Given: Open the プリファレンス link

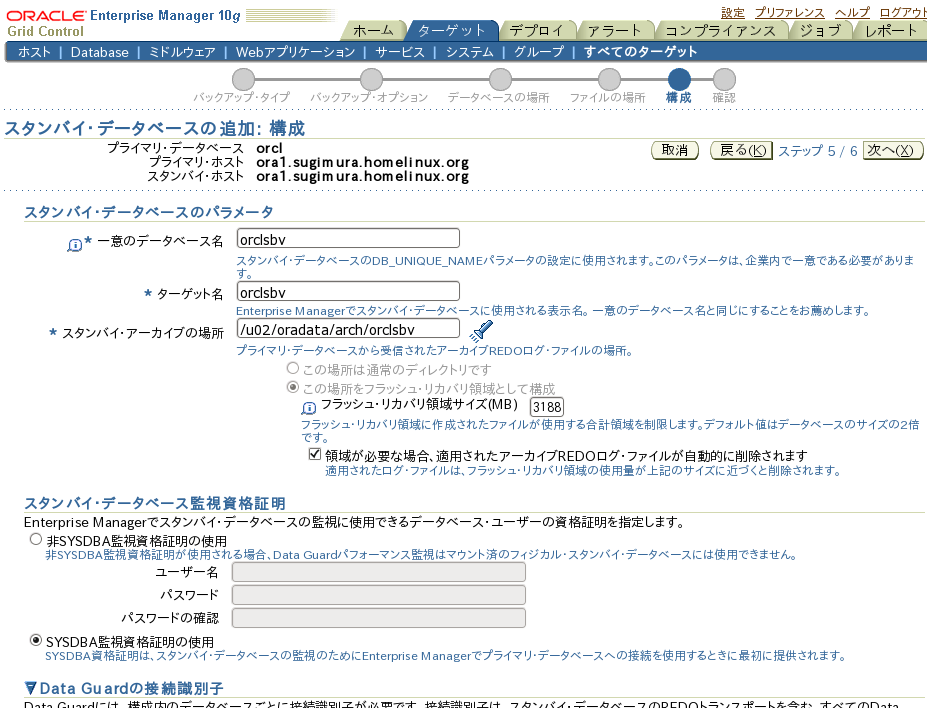Looking at the screenshot, I should [789, 12].
